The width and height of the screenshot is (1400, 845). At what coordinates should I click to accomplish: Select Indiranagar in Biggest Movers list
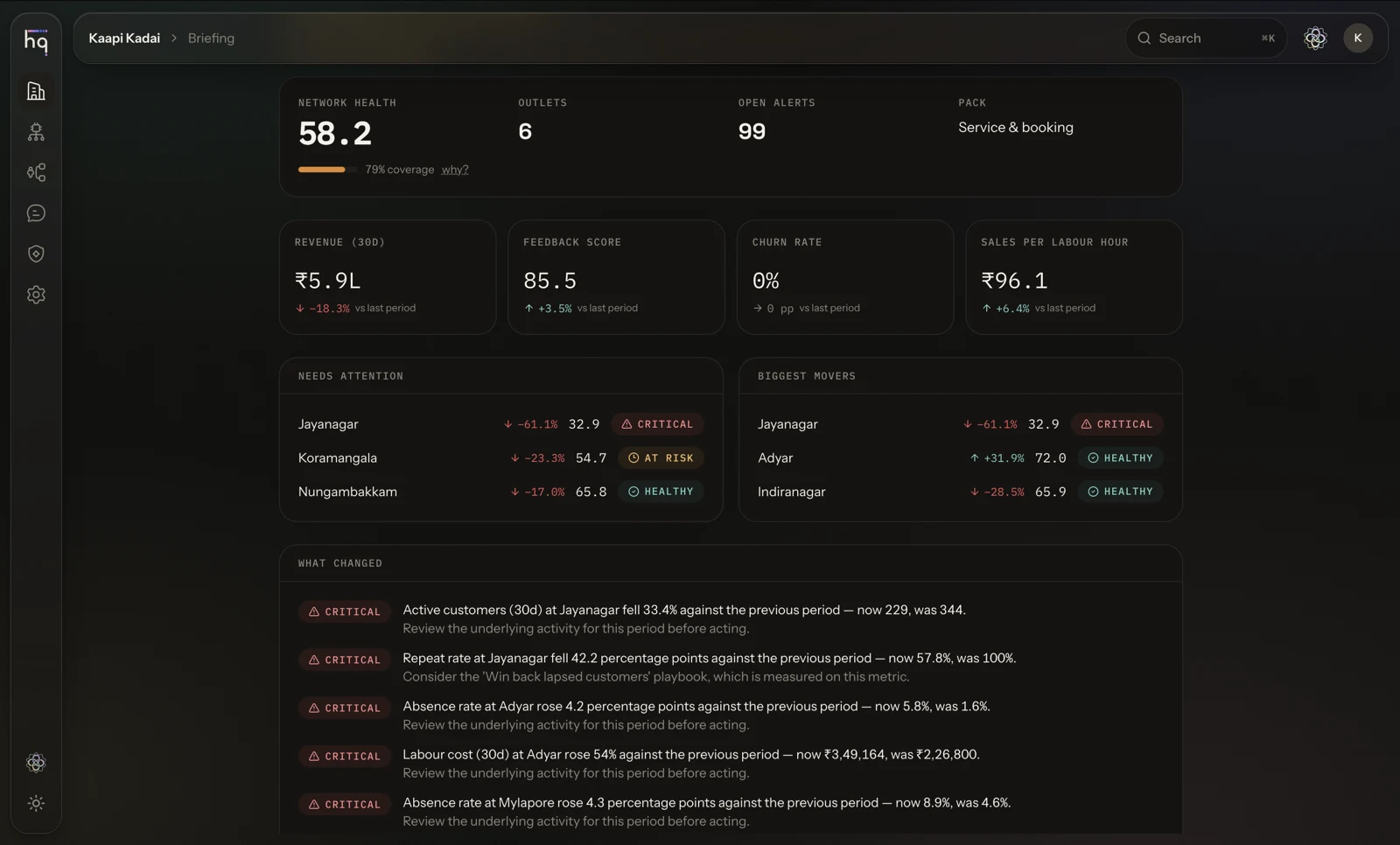960,492
